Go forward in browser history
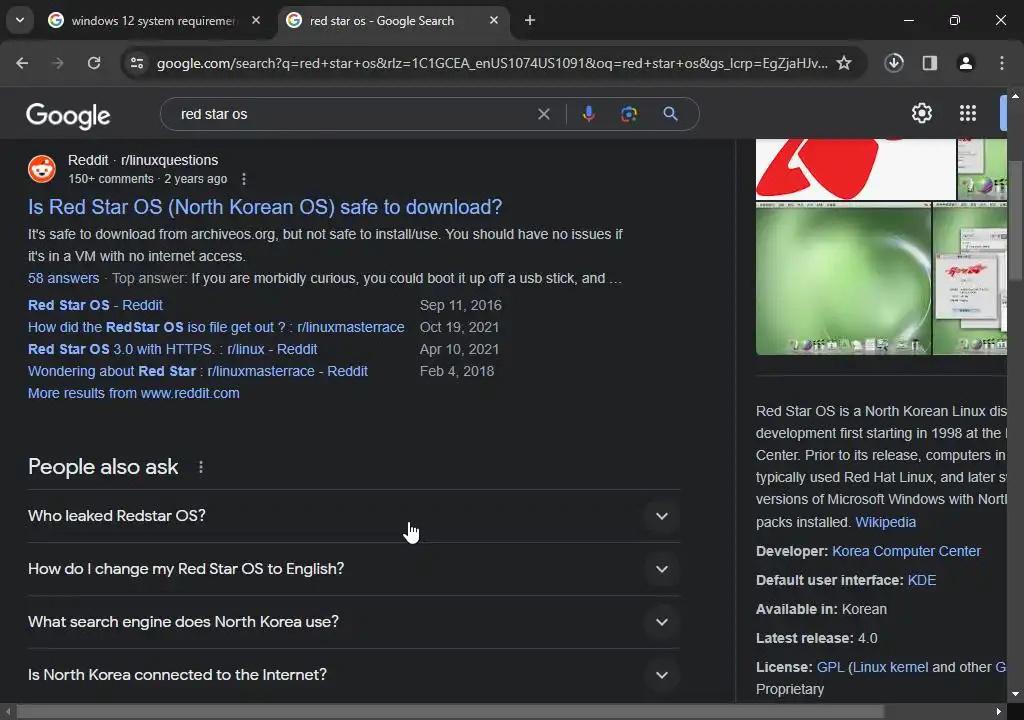This screenshot has height=720, width=1024. tap(58, 63)
